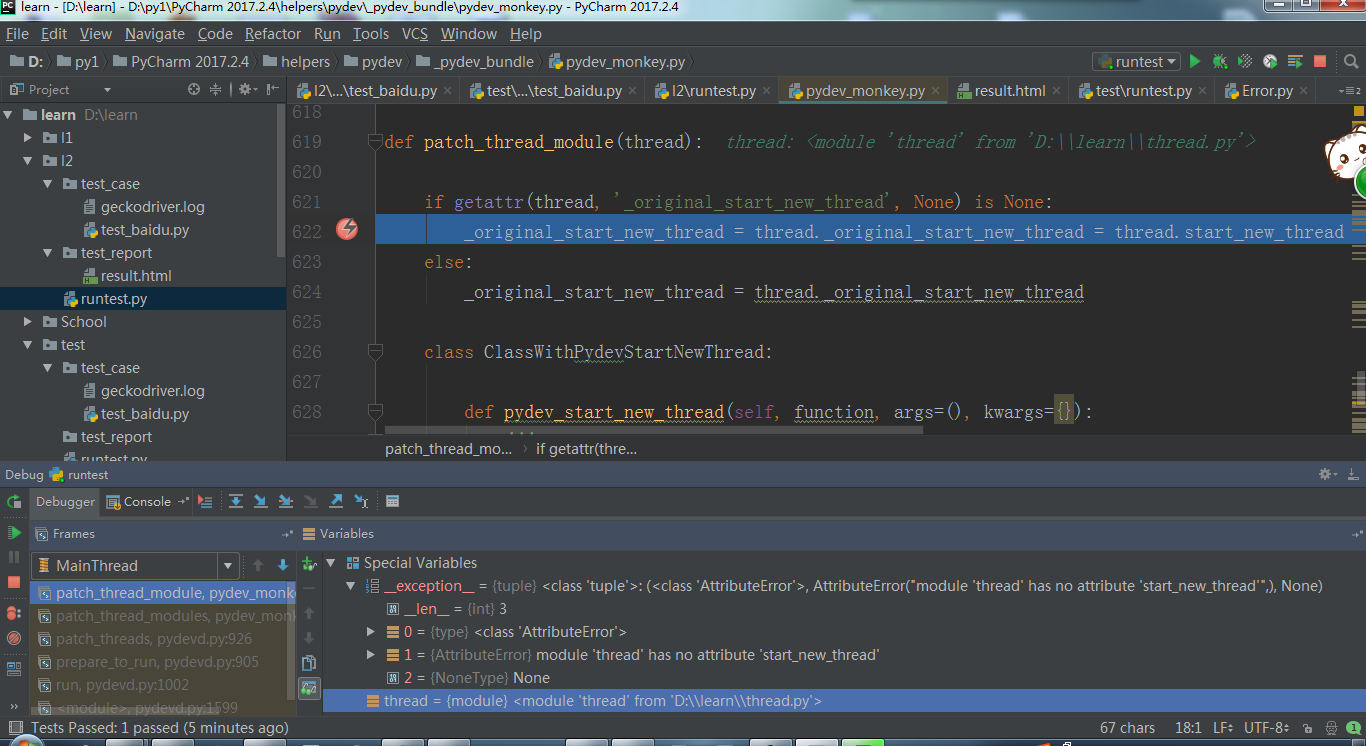Start debugging with the bug icon
Image resolution: width=1366 pixels, height=746 pixels.
tap(1220, 62)
